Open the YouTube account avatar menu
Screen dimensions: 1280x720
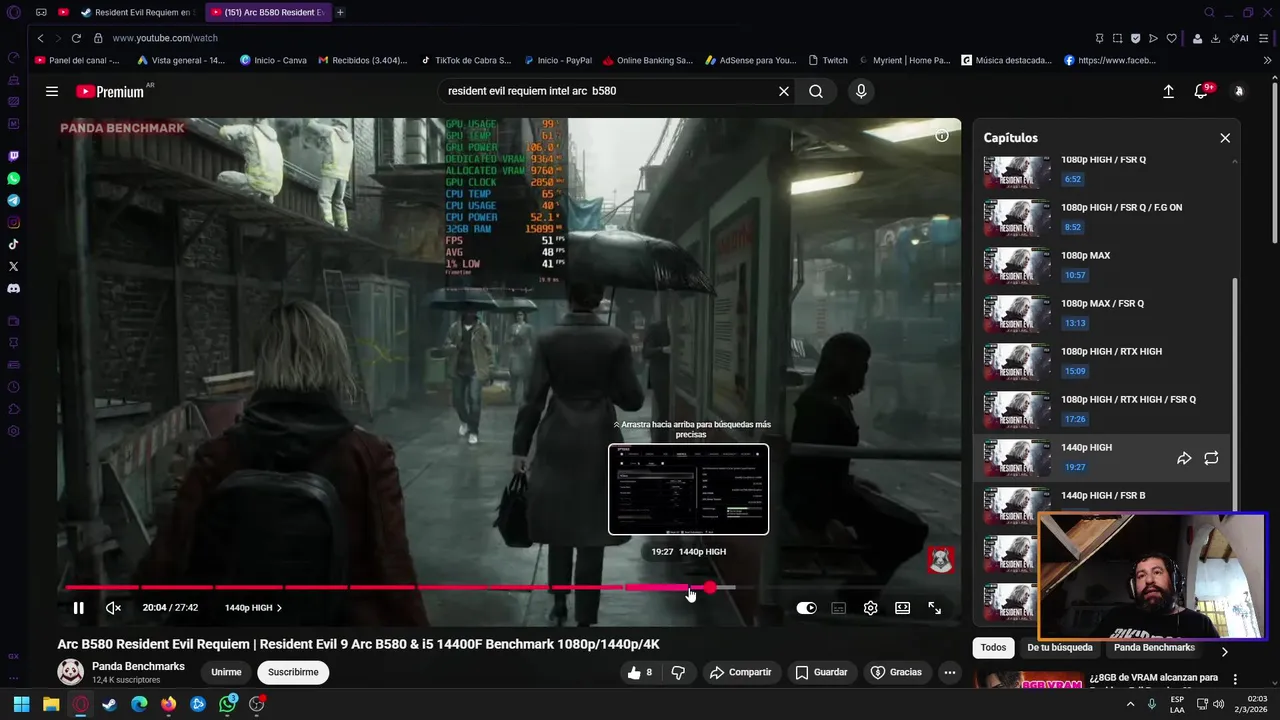coord(1239,91)
